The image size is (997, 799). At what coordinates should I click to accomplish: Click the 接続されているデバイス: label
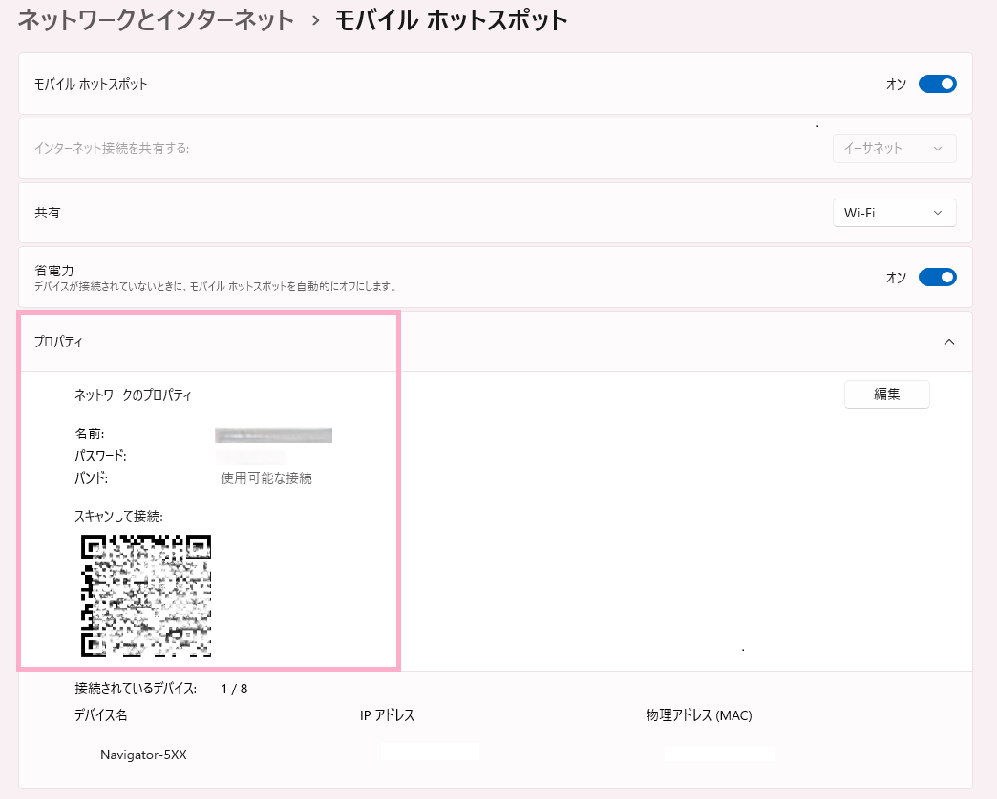[135, 688]
